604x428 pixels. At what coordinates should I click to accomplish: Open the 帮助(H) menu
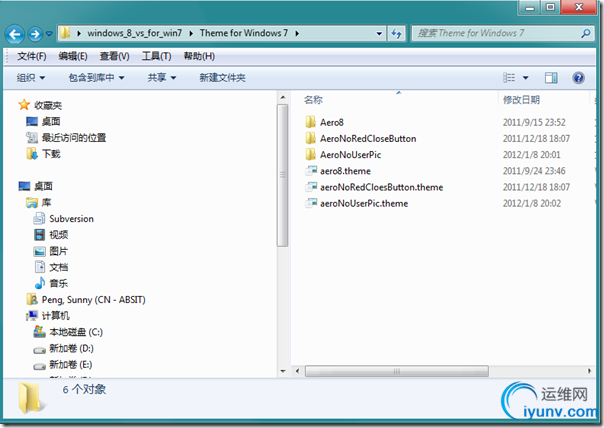[199, 56]
